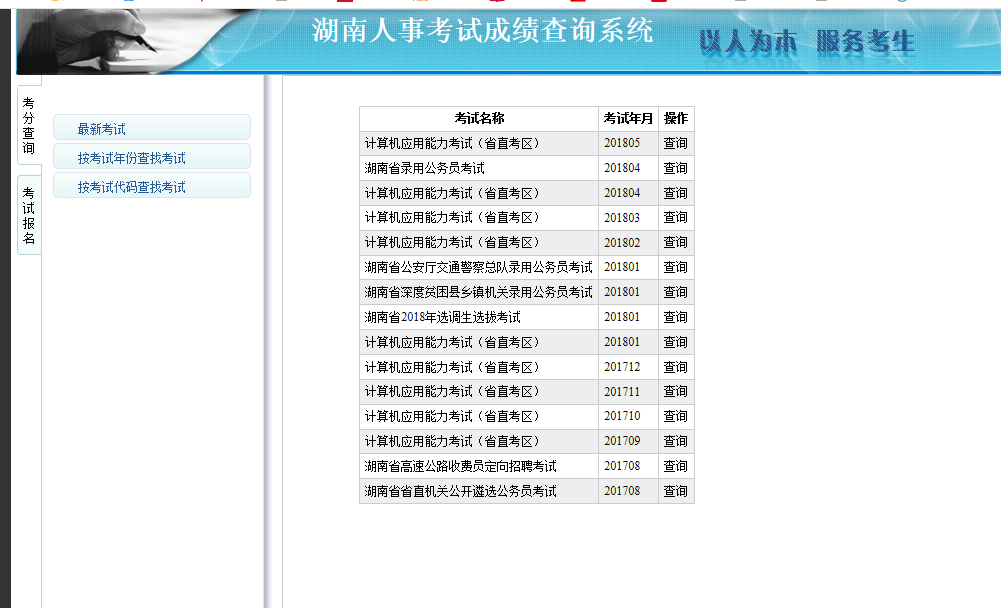This screenshot has height=608, width=1001.
Task: Click 查询 for the 201805 计算机应用能力考试 row
Action: (x=676, y=143)
